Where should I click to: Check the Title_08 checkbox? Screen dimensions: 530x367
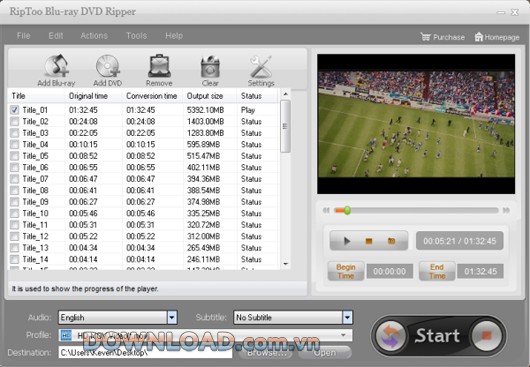pos(15,190)
